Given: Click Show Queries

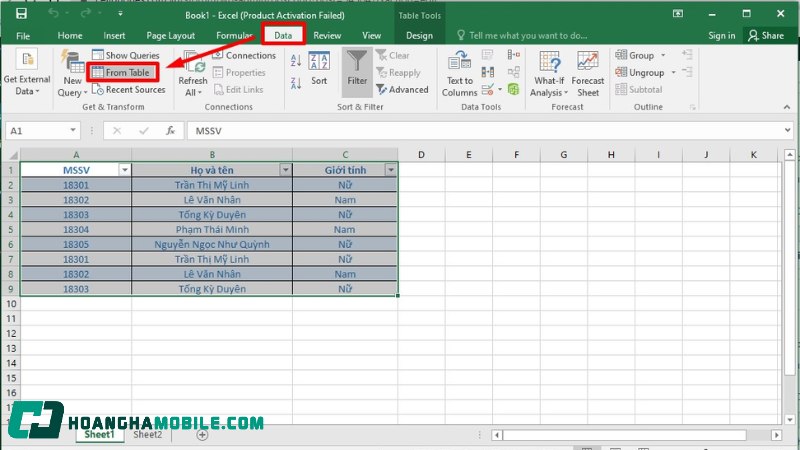Looking at the screenshot, I should click(126, 55).
